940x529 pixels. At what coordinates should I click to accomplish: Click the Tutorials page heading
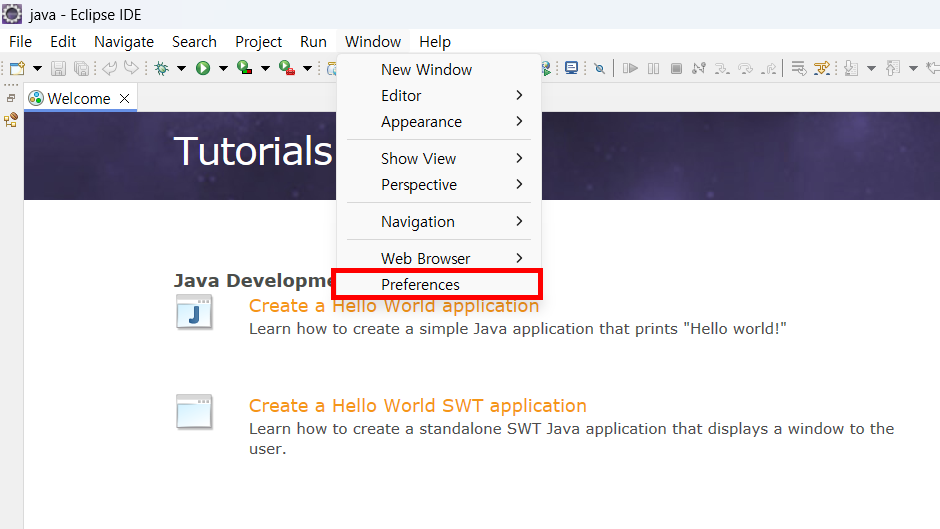(252, 151)
